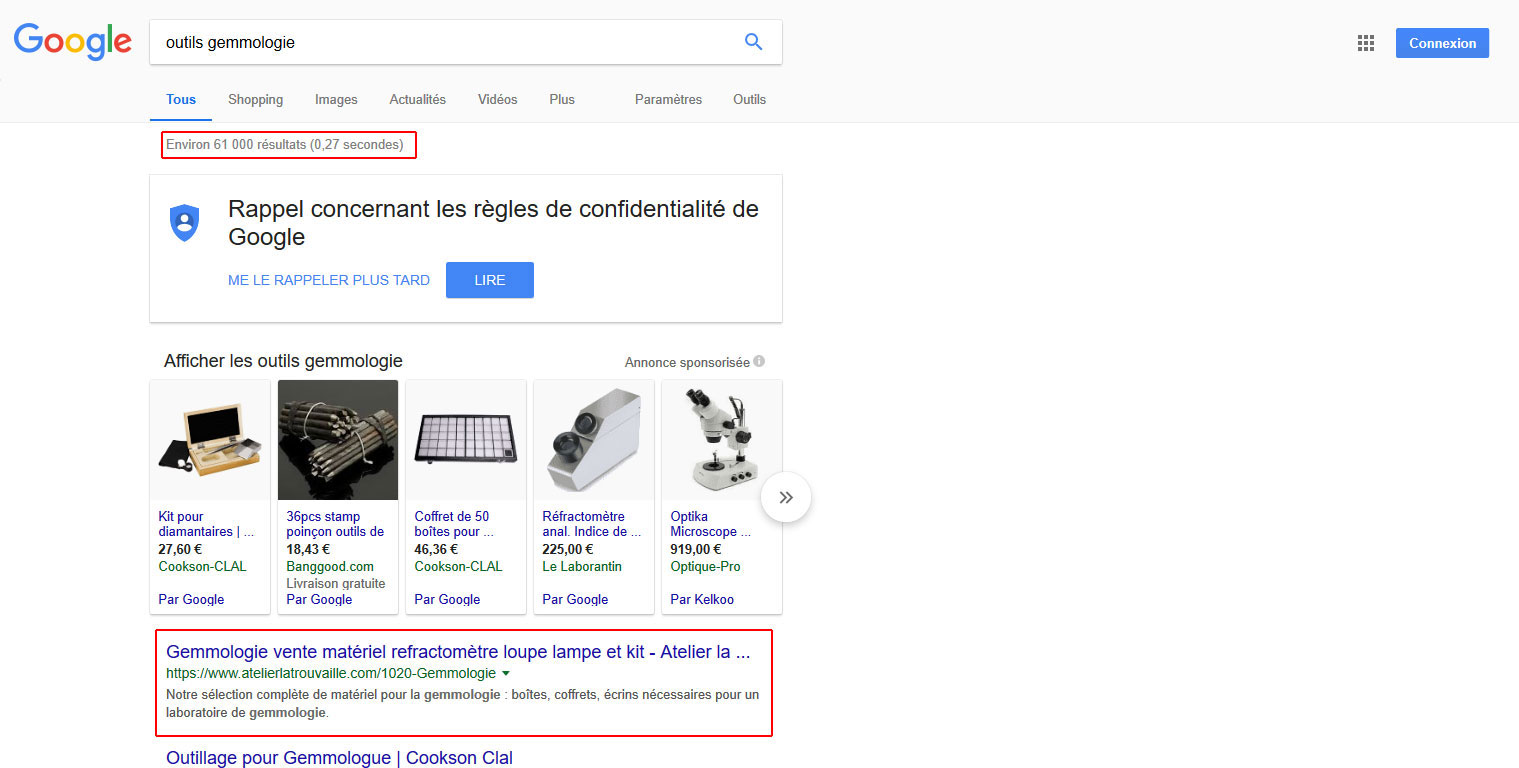
Task: Open the Réfractomètre product image
Action: tap(594, 440)
